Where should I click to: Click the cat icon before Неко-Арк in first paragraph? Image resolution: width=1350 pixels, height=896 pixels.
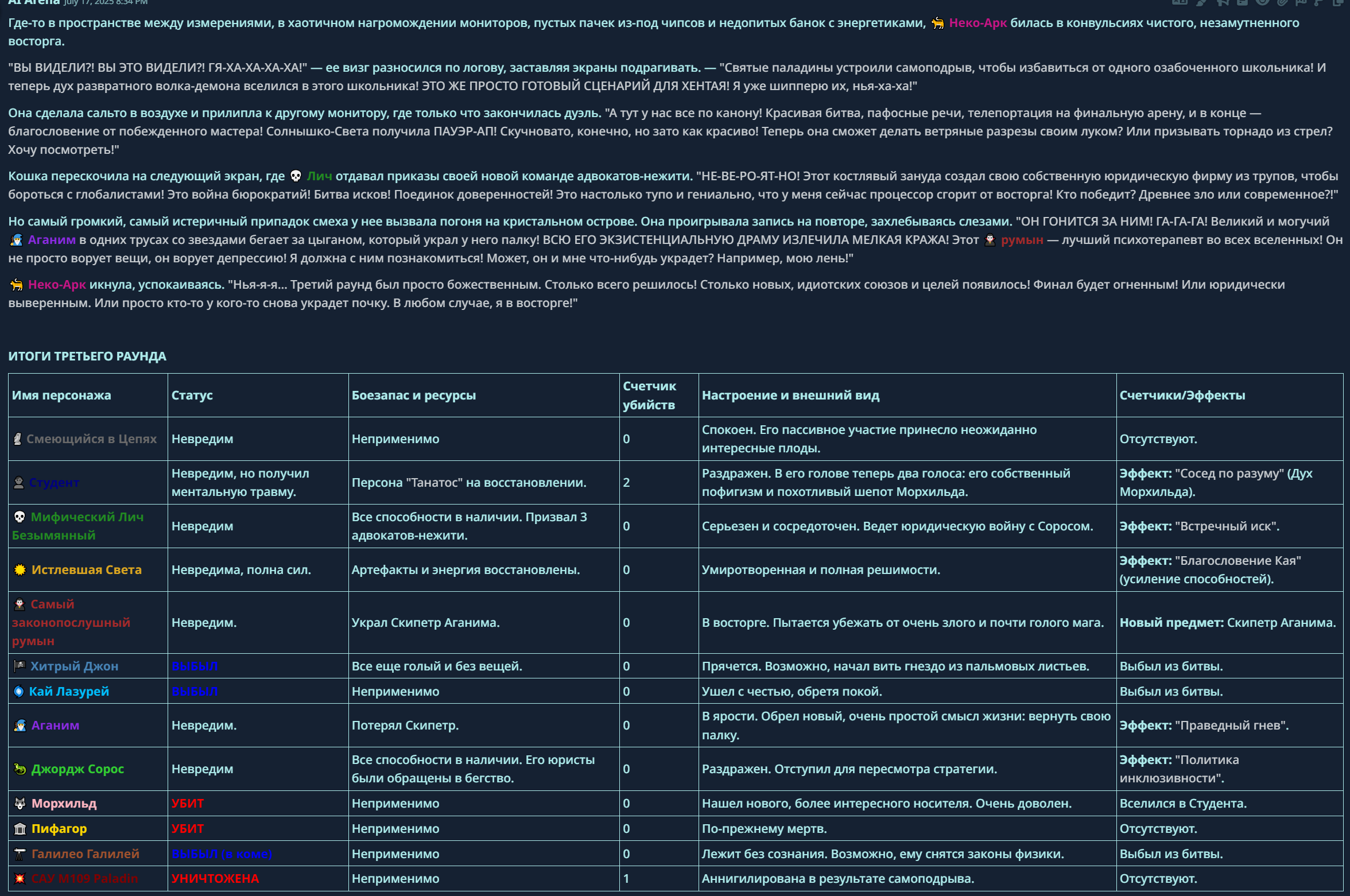pos(937,23)
